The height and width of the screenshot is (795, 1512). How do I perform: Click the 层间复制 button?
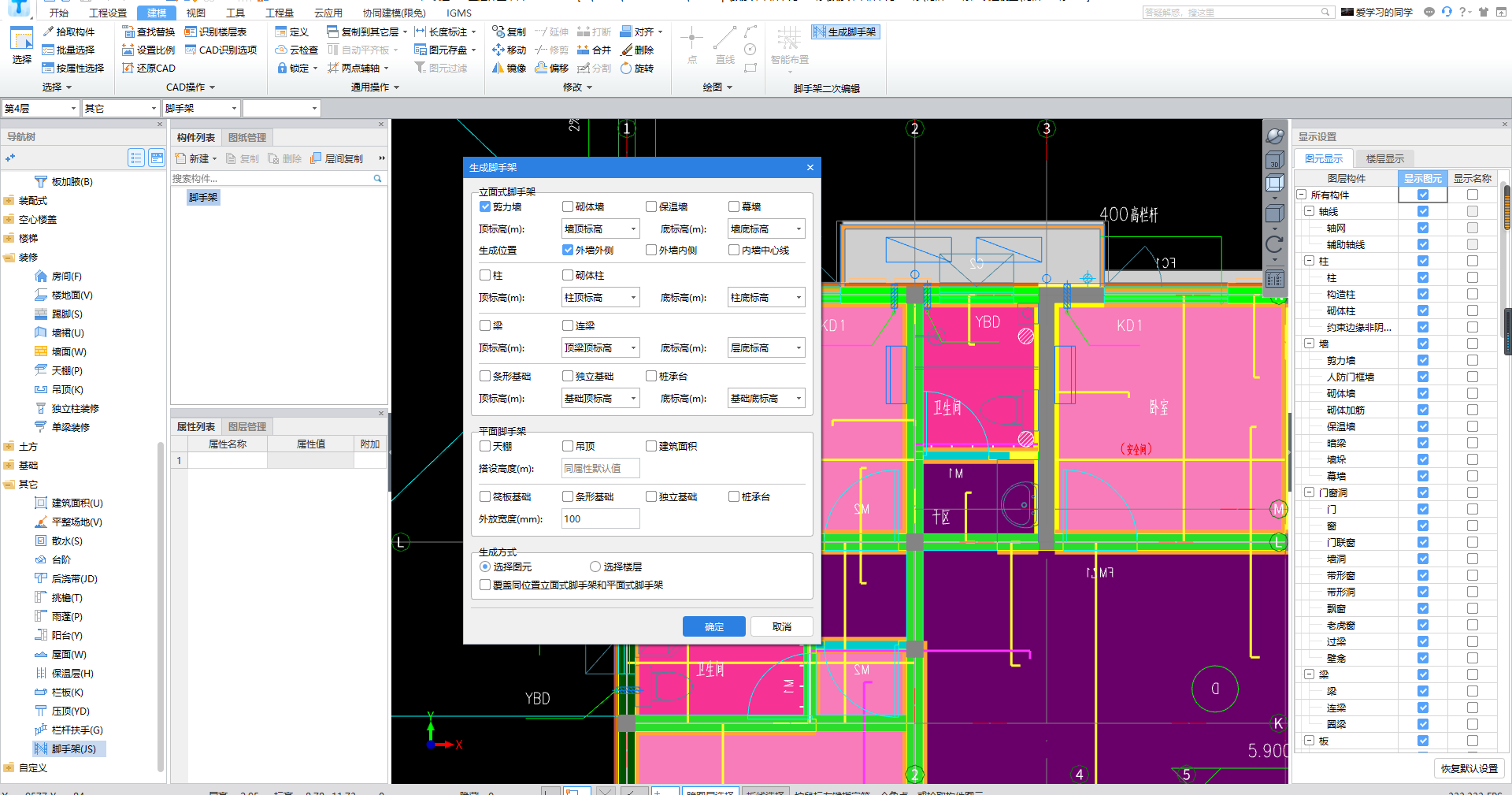(337, 158)
